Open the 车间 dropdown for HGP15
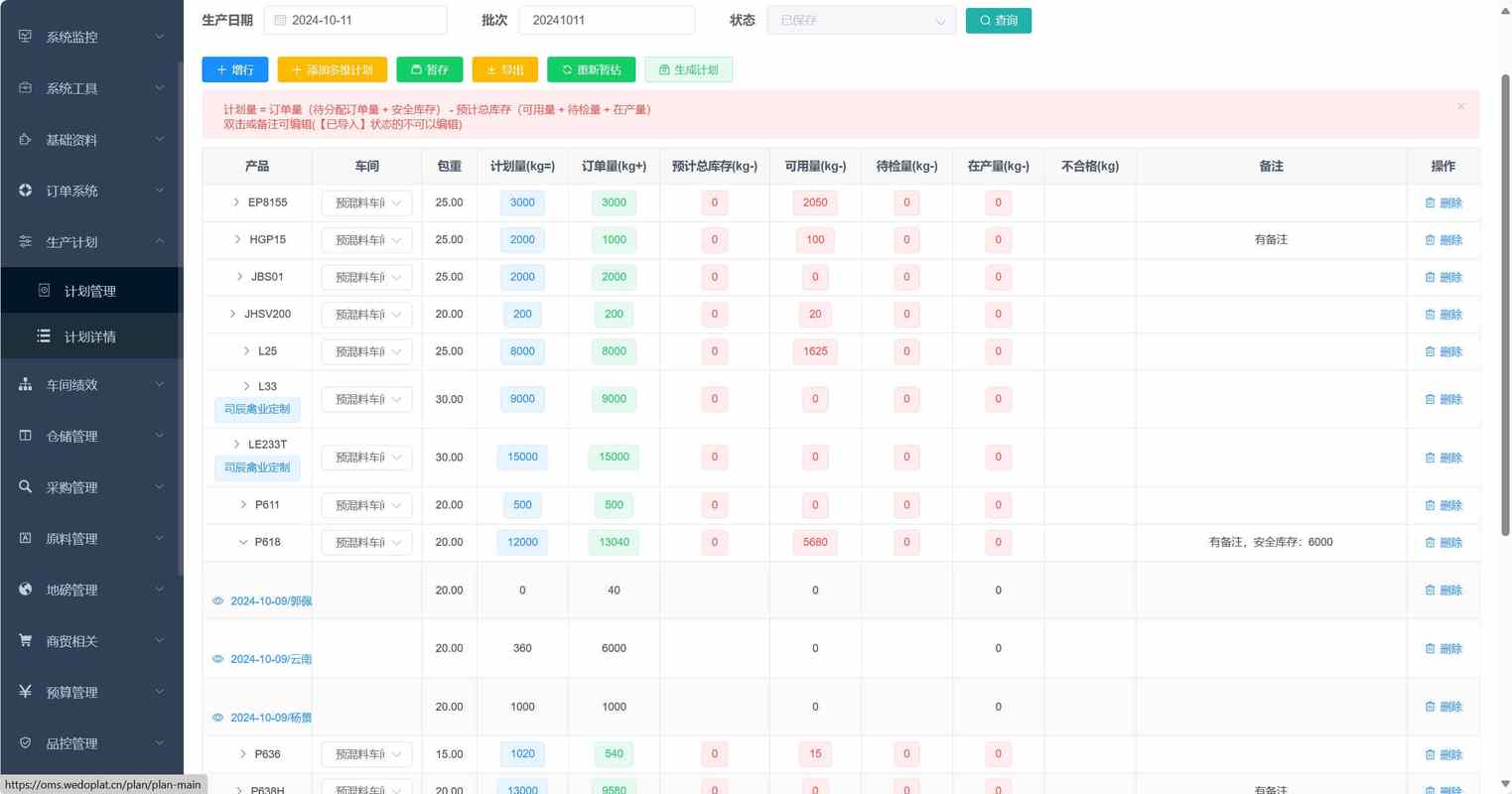1512x794 pixels. coord(366,239)
